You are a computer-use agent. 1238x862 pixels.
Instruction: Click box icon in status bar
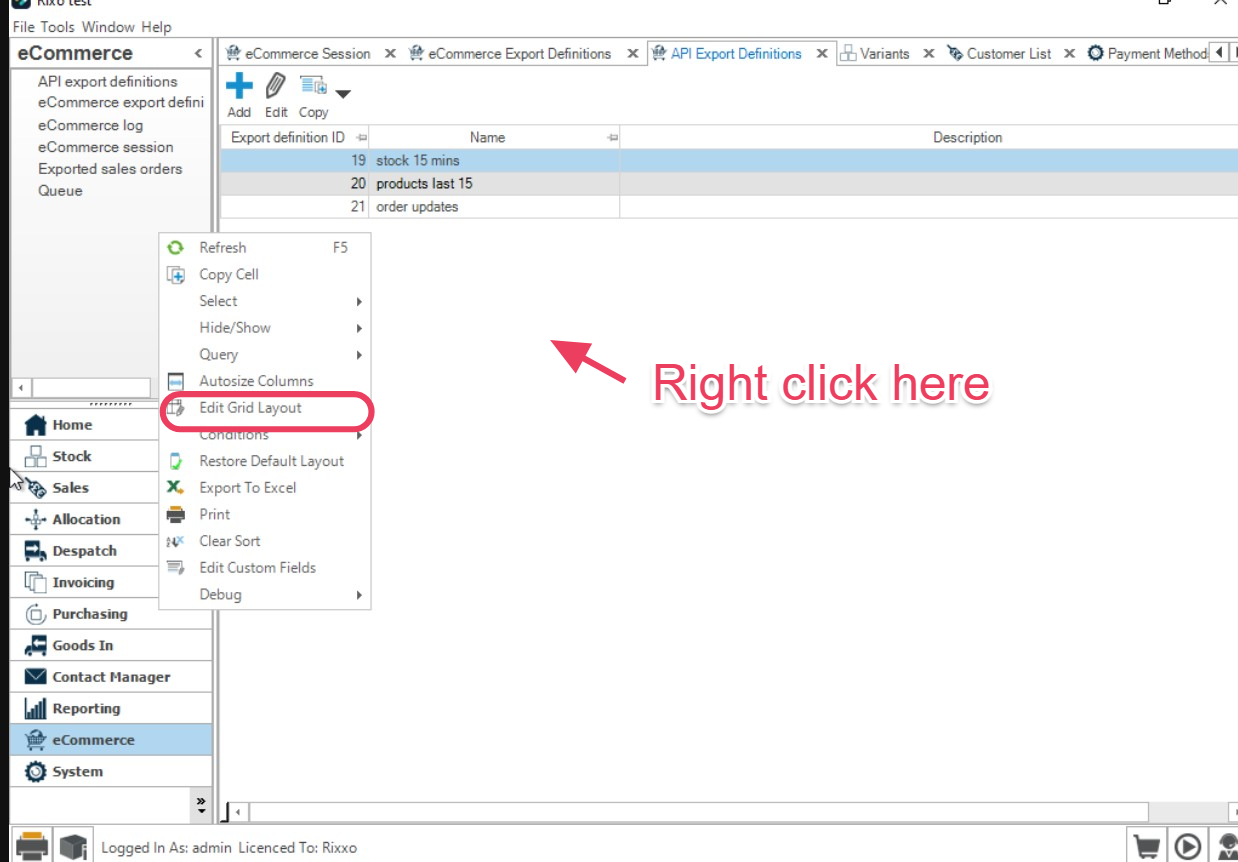coord(74,846)
